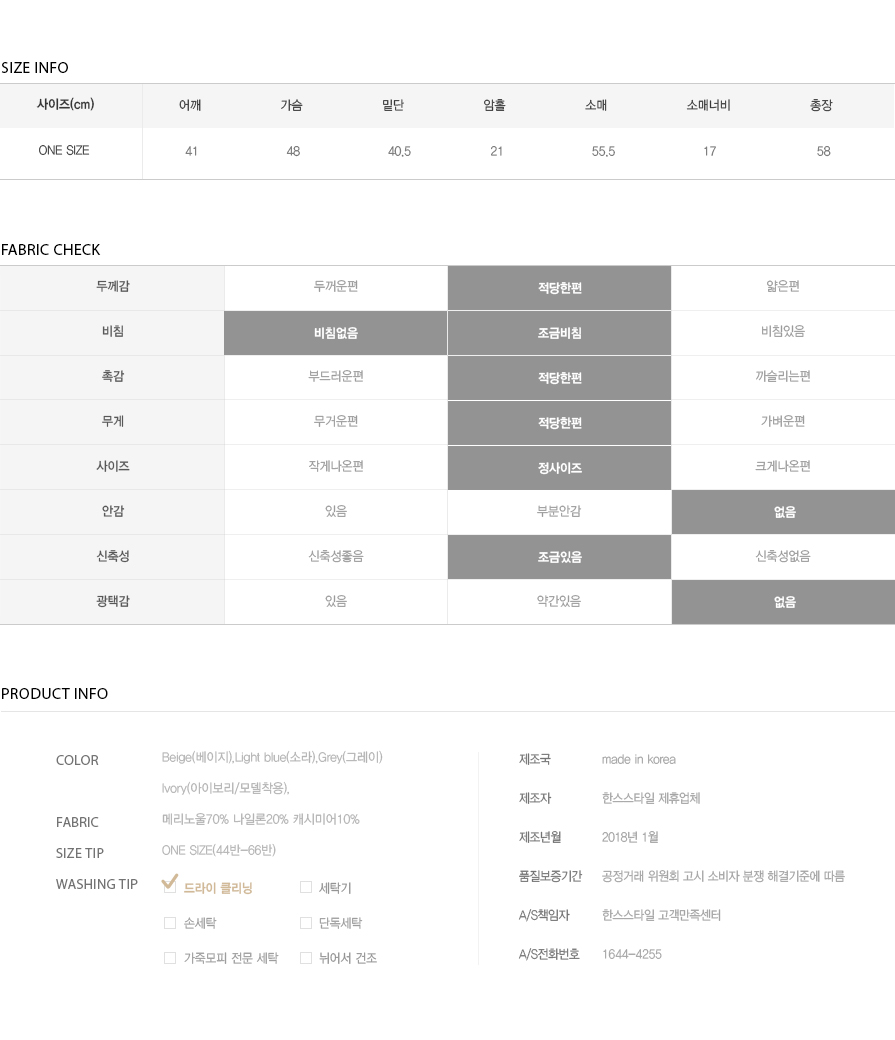
Task: Click the 비침있음 cell
Action: (783, 332)
